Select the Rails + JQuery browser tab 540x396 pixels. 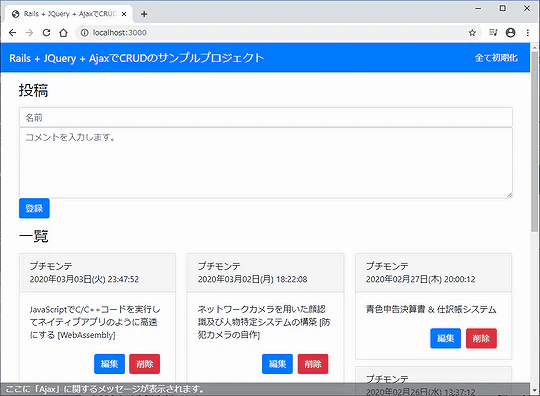tap(69, 14)
